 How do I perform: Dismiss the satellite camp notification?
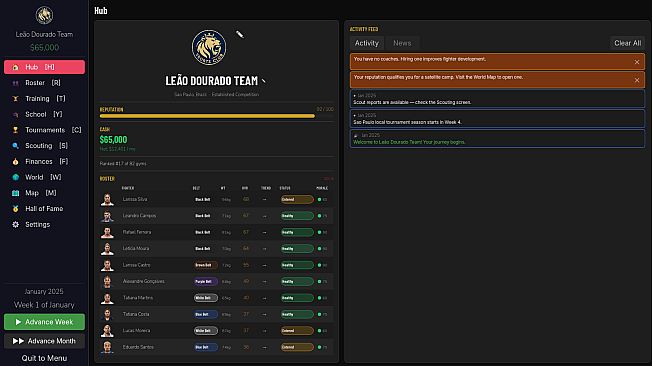pyautogui.click(x=637, y=80)
